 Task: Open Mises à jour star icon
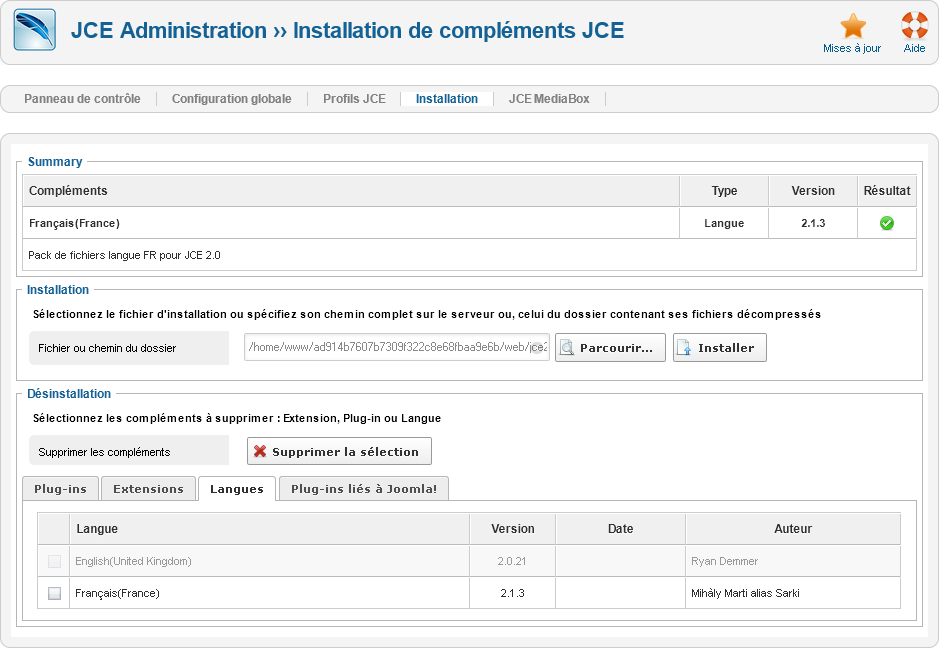click(852, 26)
